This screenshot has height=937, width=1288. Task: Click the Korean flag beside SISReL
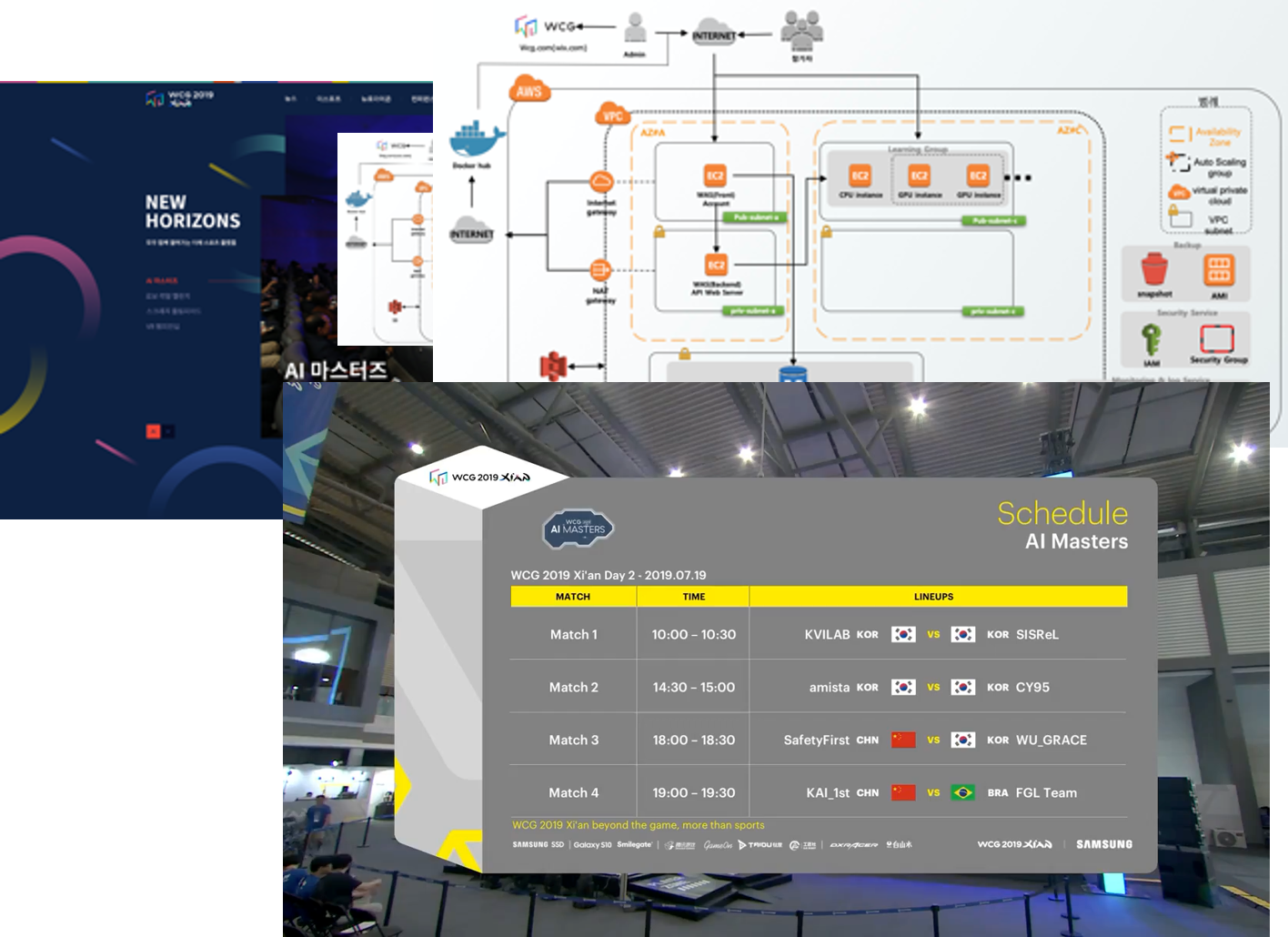pos(963,634)
